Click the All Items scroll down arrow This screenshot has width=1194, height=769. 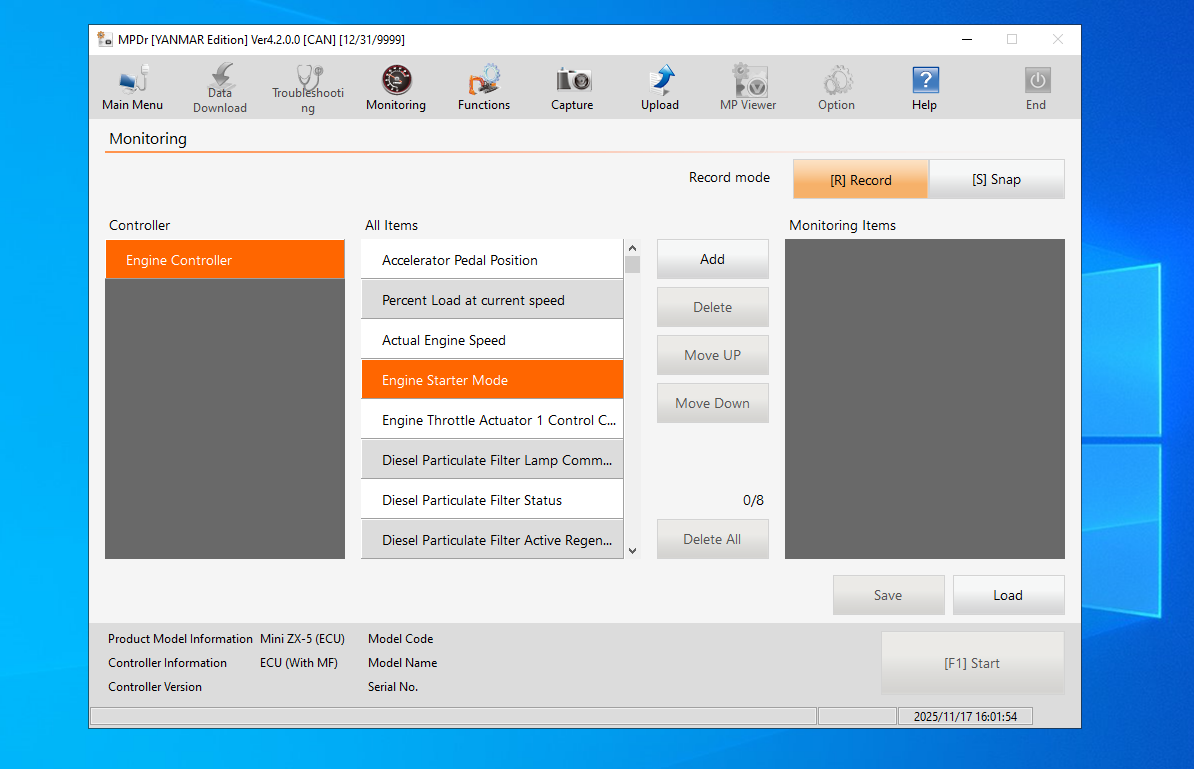(x=632, y=550)
